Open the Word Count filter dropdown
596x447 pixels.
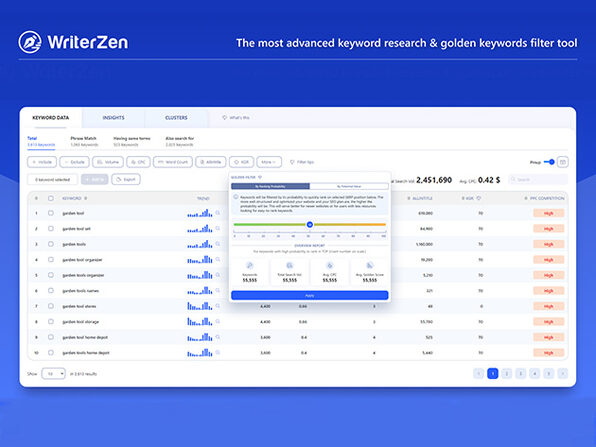[x=173, y=162]
